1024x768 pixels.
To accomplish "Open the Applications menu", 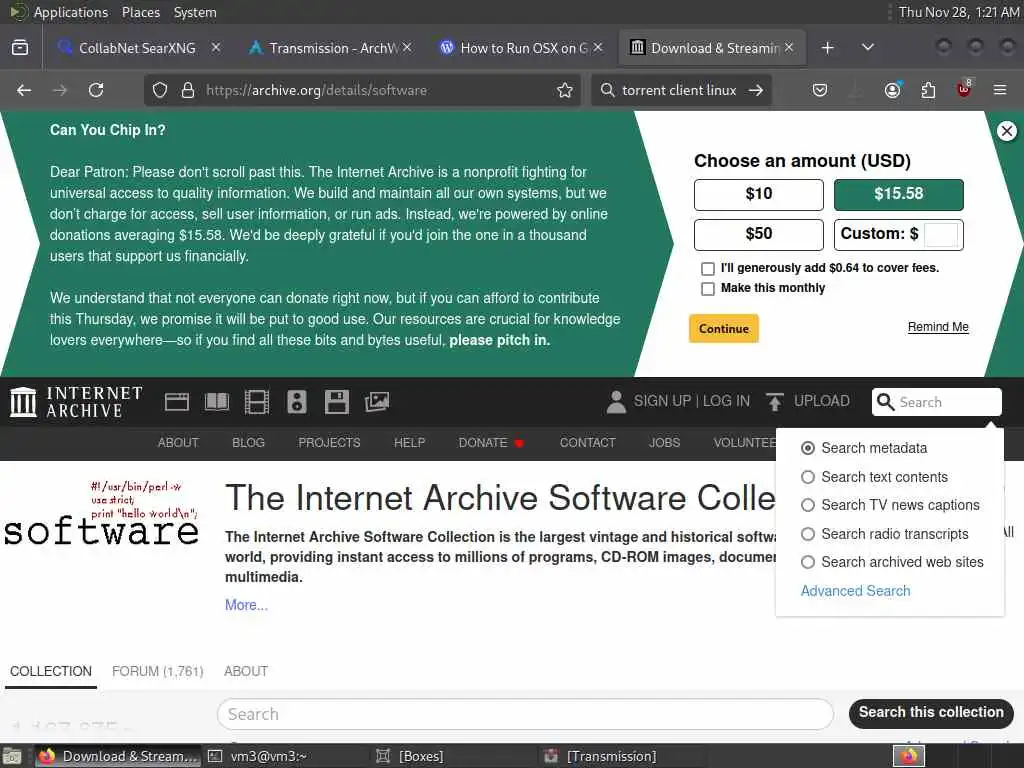I will click(x=71, y=12).
